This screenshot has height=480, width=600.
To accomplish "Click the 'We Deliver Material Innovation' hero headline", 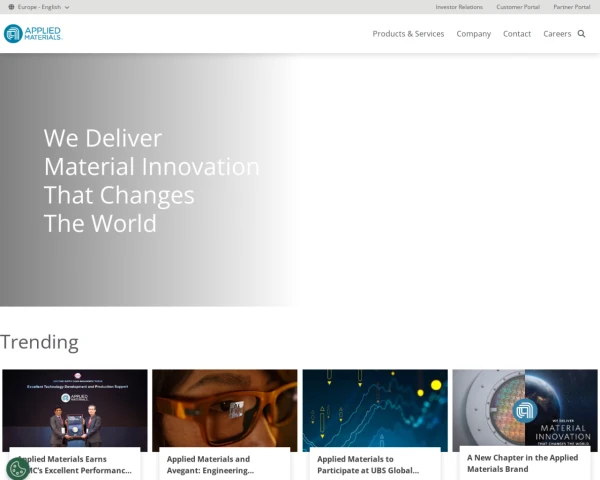I will click(152, 180).
